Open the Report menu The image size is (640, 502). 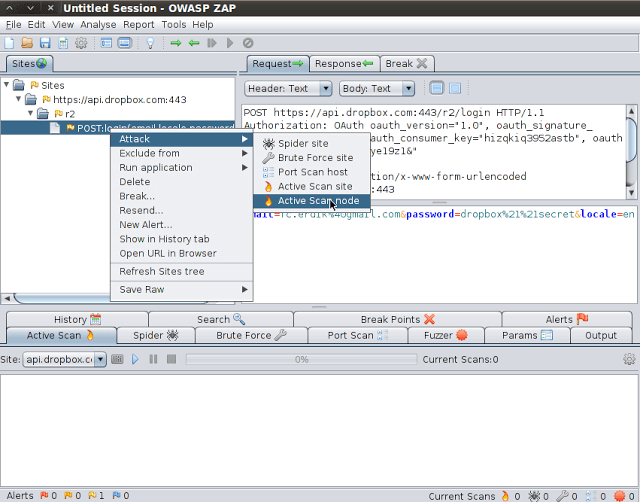138,24
